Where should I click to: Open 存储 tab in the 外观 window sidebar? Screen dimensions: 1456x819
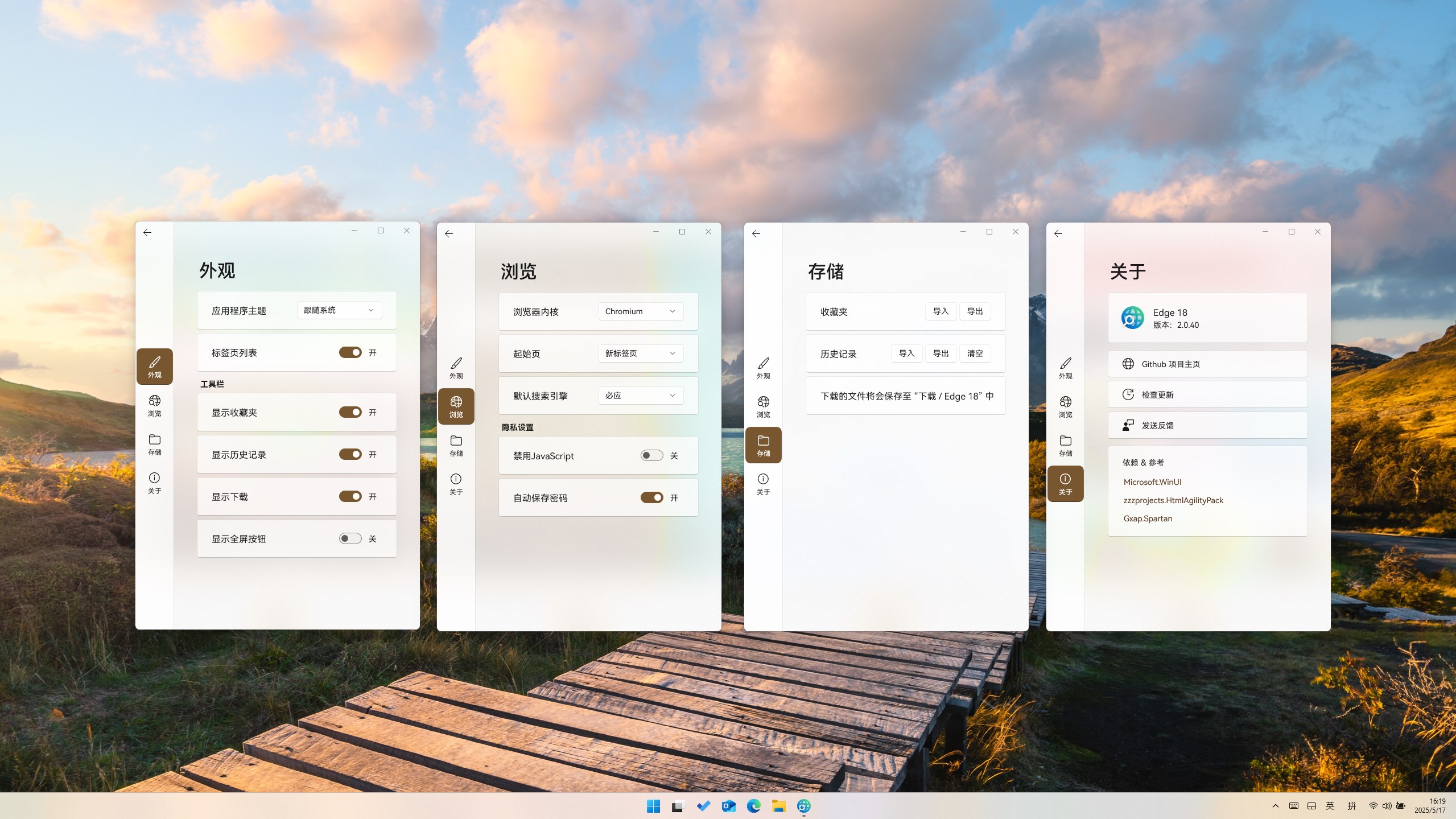[x=154, y=445]
